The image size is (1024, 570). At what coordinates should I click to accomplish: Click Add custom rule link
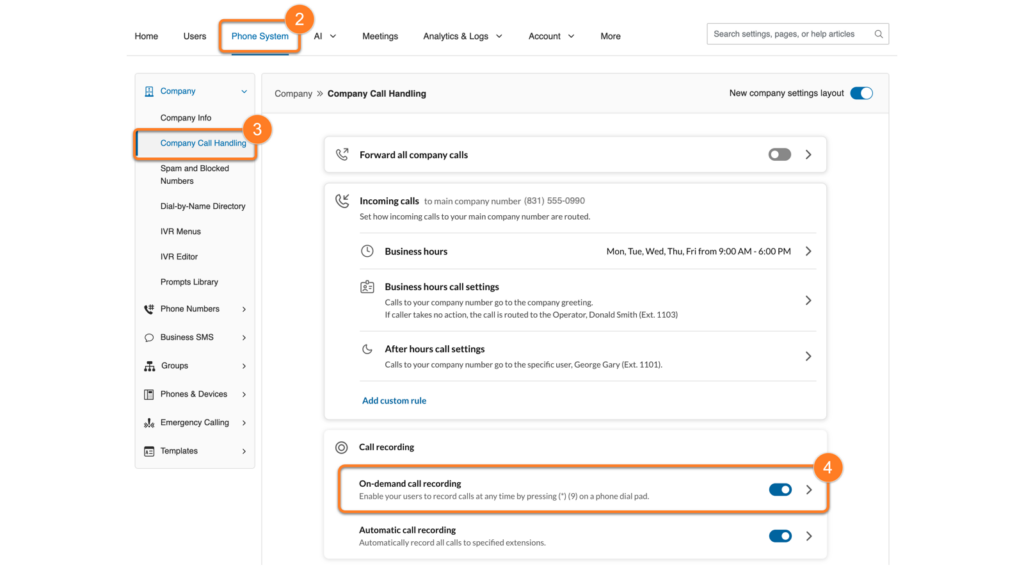click(394, 401)
